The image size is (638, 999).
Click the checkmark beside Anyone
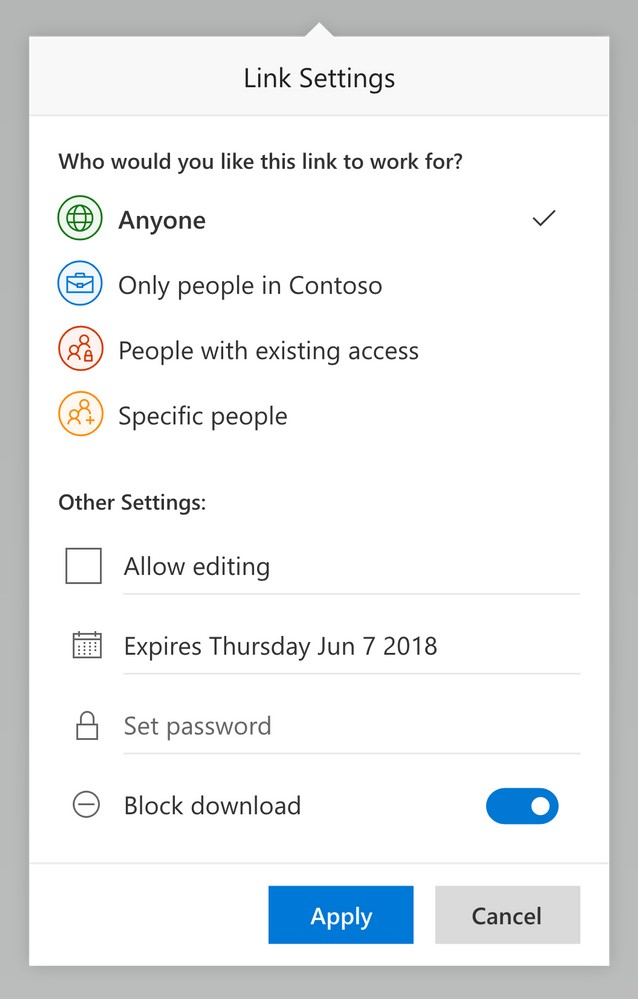pyautogui.click(x=544, y=219)
